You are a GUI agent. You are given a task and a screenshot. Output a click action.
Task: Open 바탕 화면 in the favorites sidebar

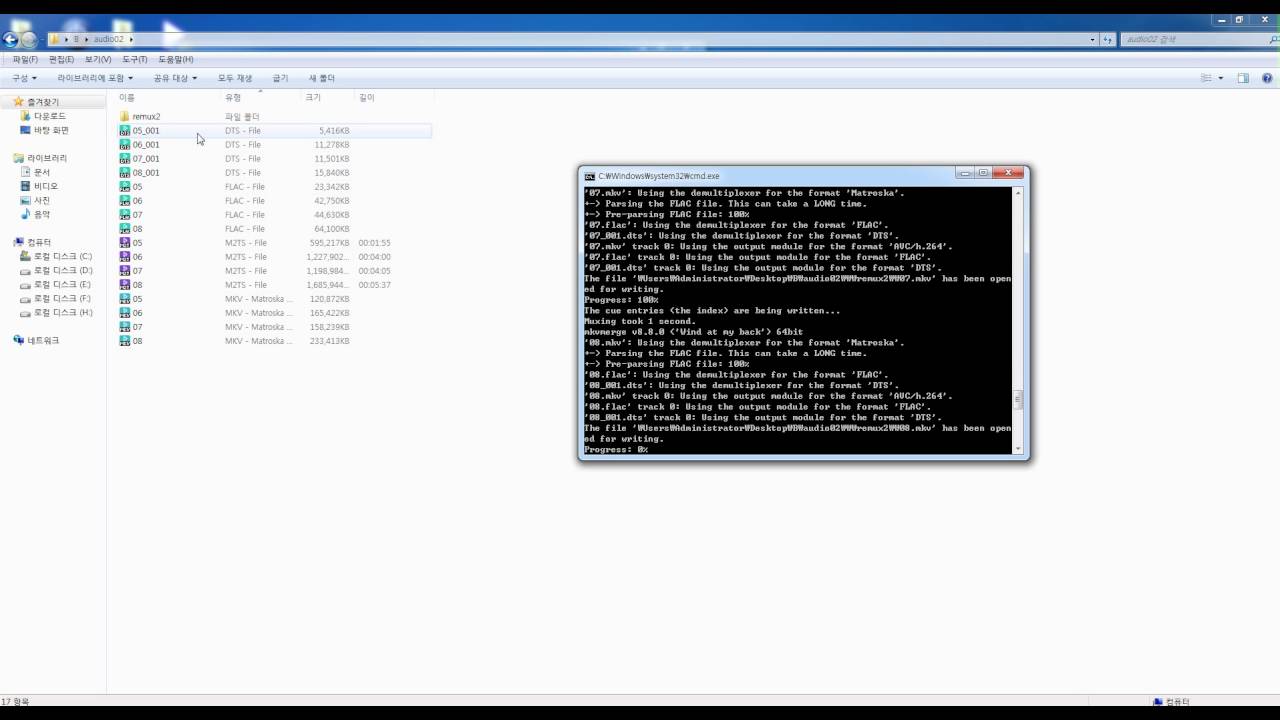(45, 130)
